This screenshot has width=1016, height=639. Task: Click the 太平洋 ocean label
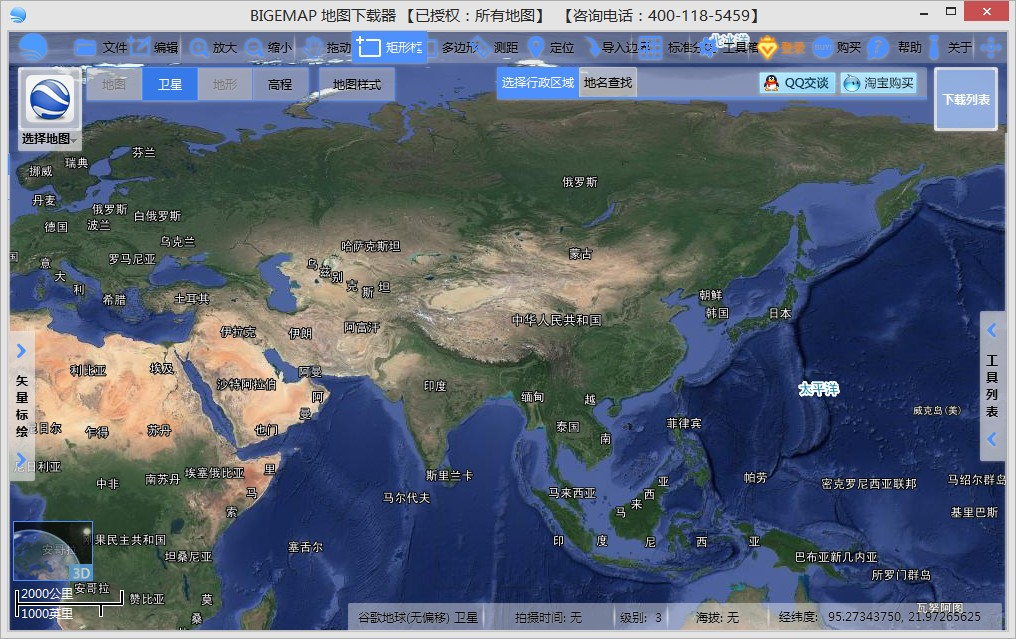818,389
